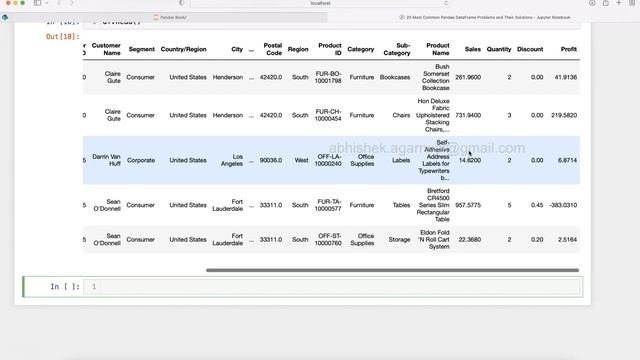Select product ID FUR-BO-10001798

[x=328, y=77]
